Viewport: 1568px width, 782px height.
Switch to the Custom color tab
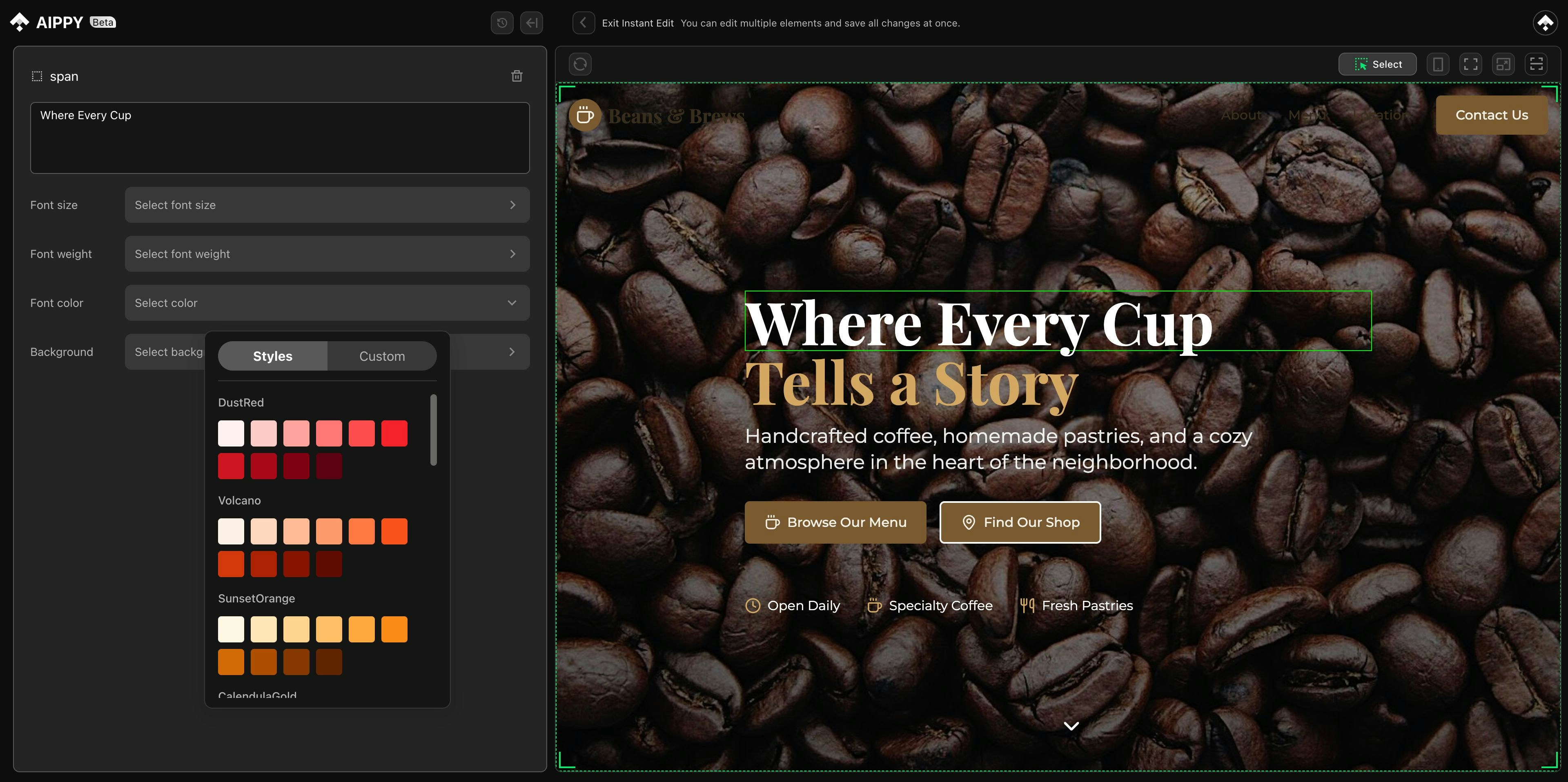click(x=382, y=356)
